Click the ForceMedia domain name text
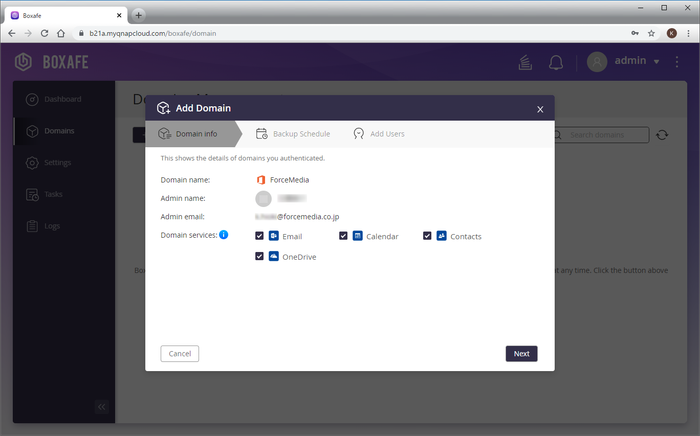This screenshot has width=700, height=436. pyautogui.click(x=289, y=180)
